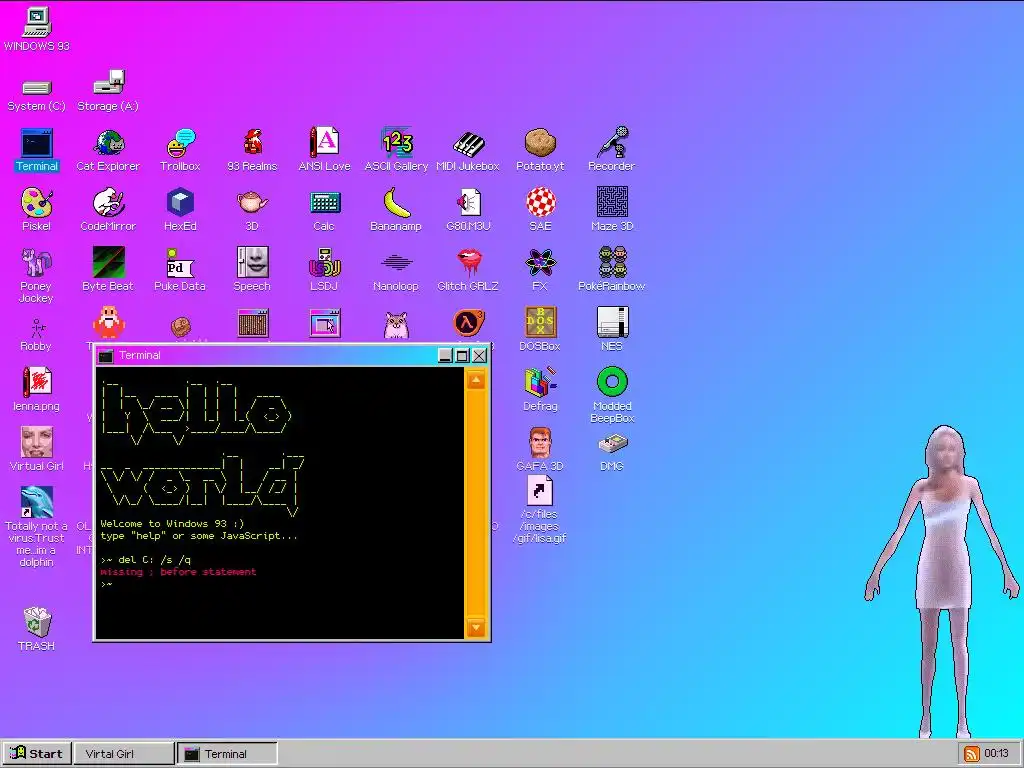This screenshot has width=1024, height=768.
Task: Launch the Recorder microphone icon
Action: 612,150
